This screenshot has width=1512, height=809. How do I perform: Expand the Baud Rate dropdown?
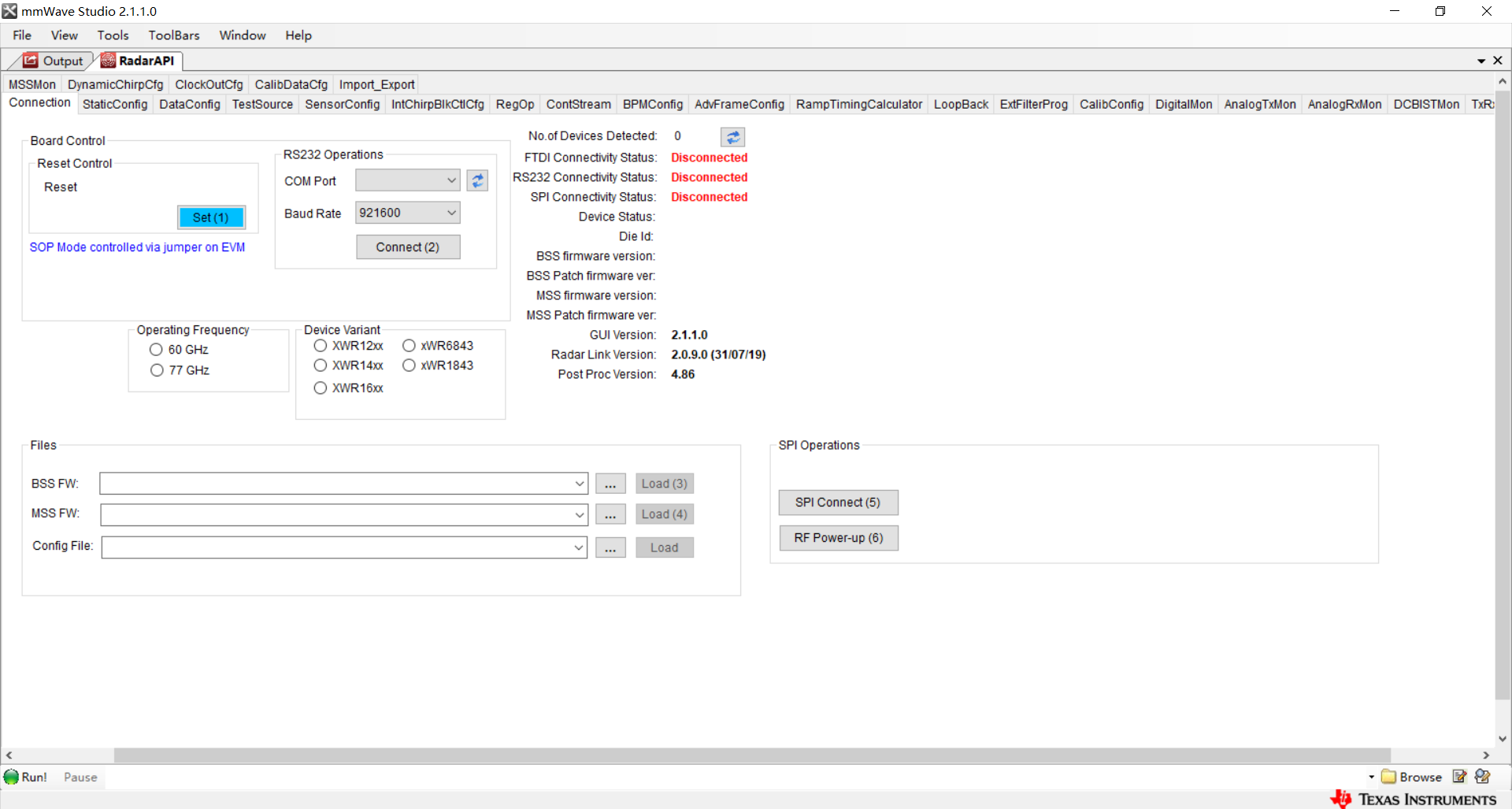pyautogui.click(x=451, y=213)
